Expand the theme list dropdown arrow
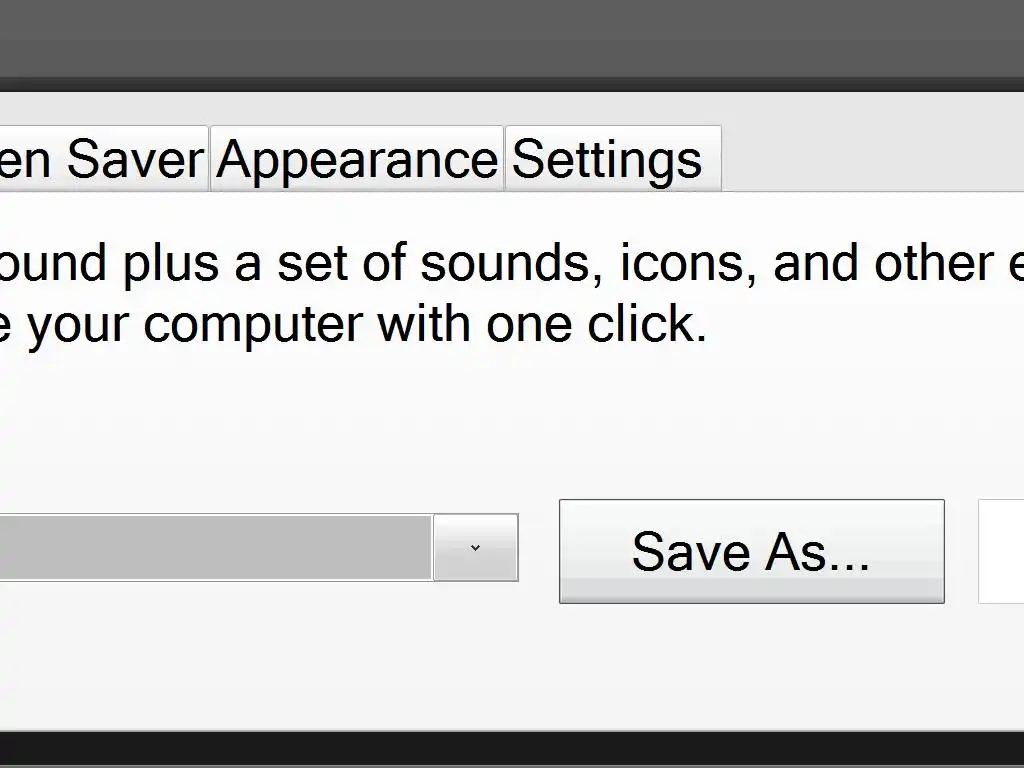1024x768 pixels. (x=475, y=547)
